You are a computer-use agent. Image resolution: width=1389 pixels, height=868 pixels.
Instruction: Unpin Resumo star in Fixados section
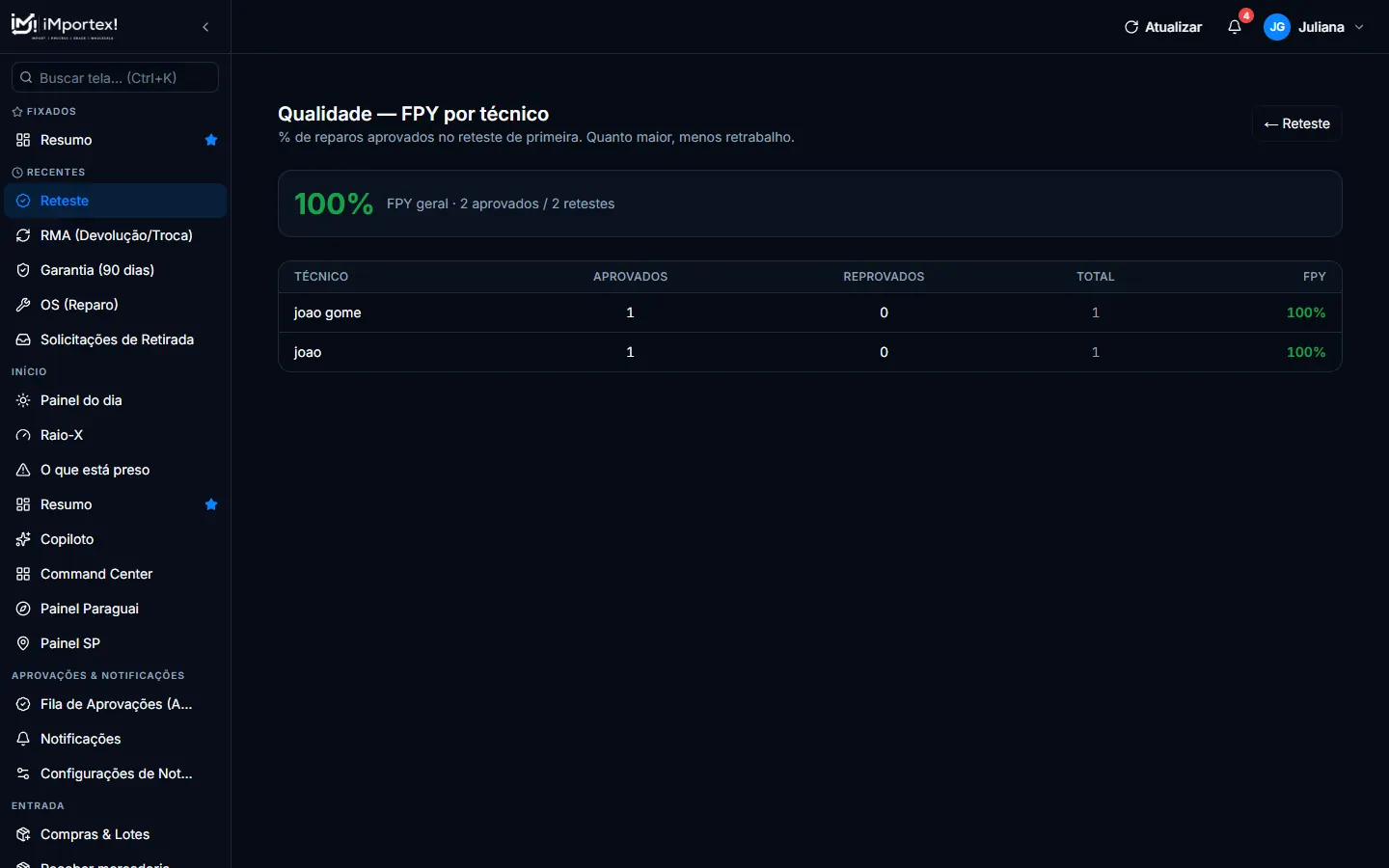pos(211,140)
